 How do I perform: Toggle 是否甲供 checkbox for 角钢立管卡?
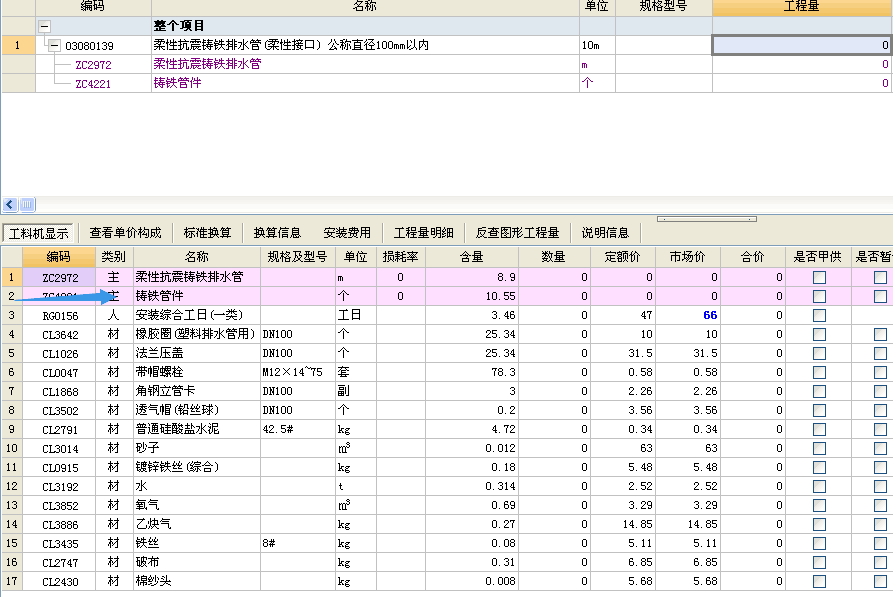[x=819, y=391]
